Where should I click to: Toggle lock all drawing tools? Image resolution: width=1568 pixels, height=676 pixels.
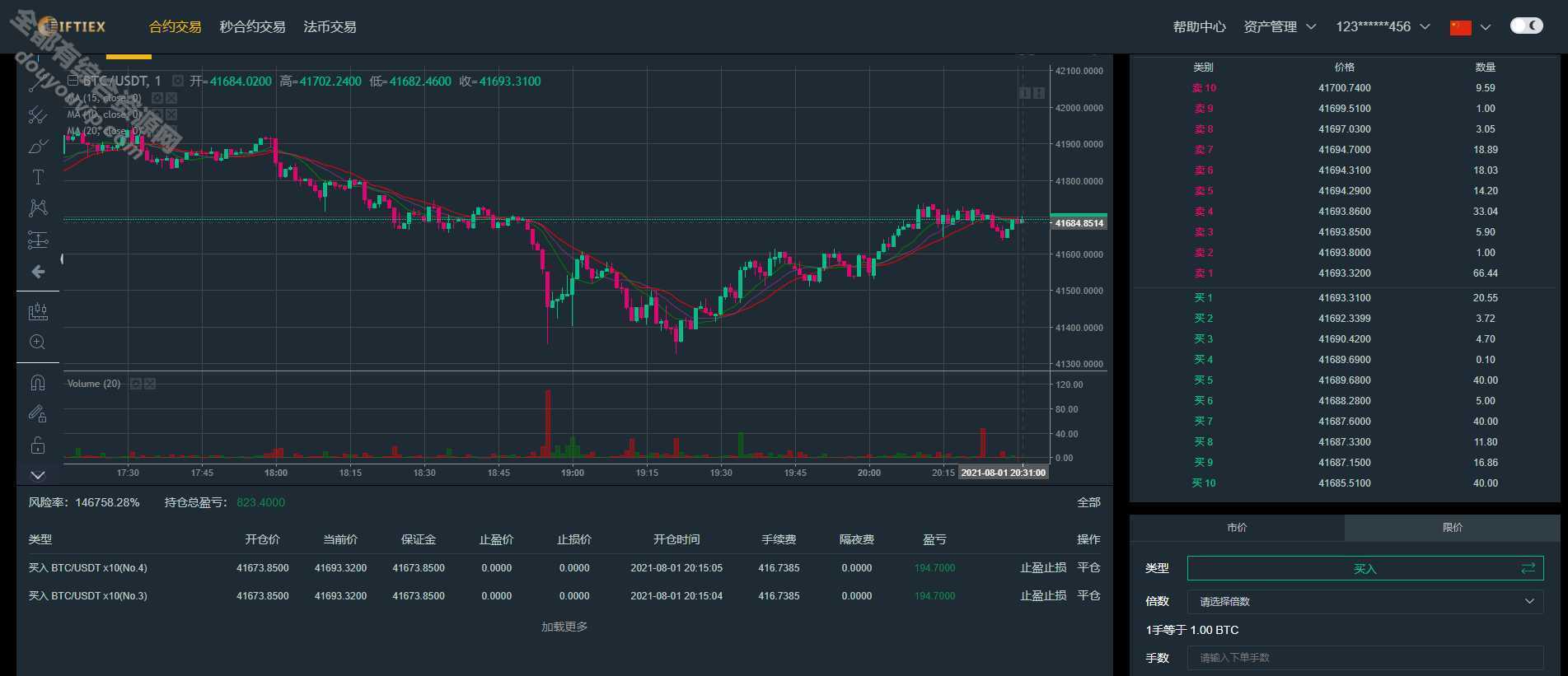tap(38, 445)
